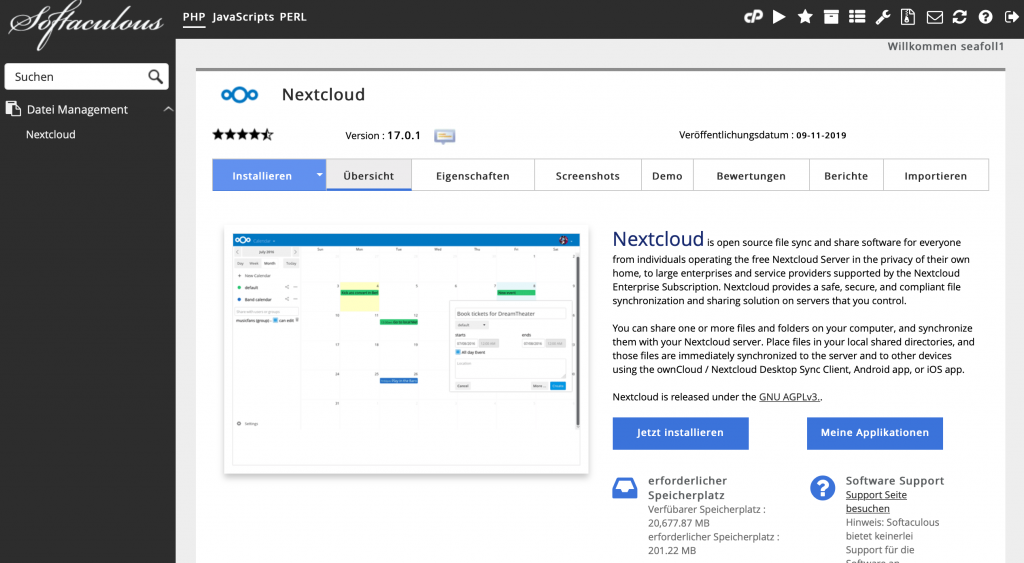This screenshot has height=563, width=1024.
Task: Open the Screenshots tab
Action: tap(588, 176)
